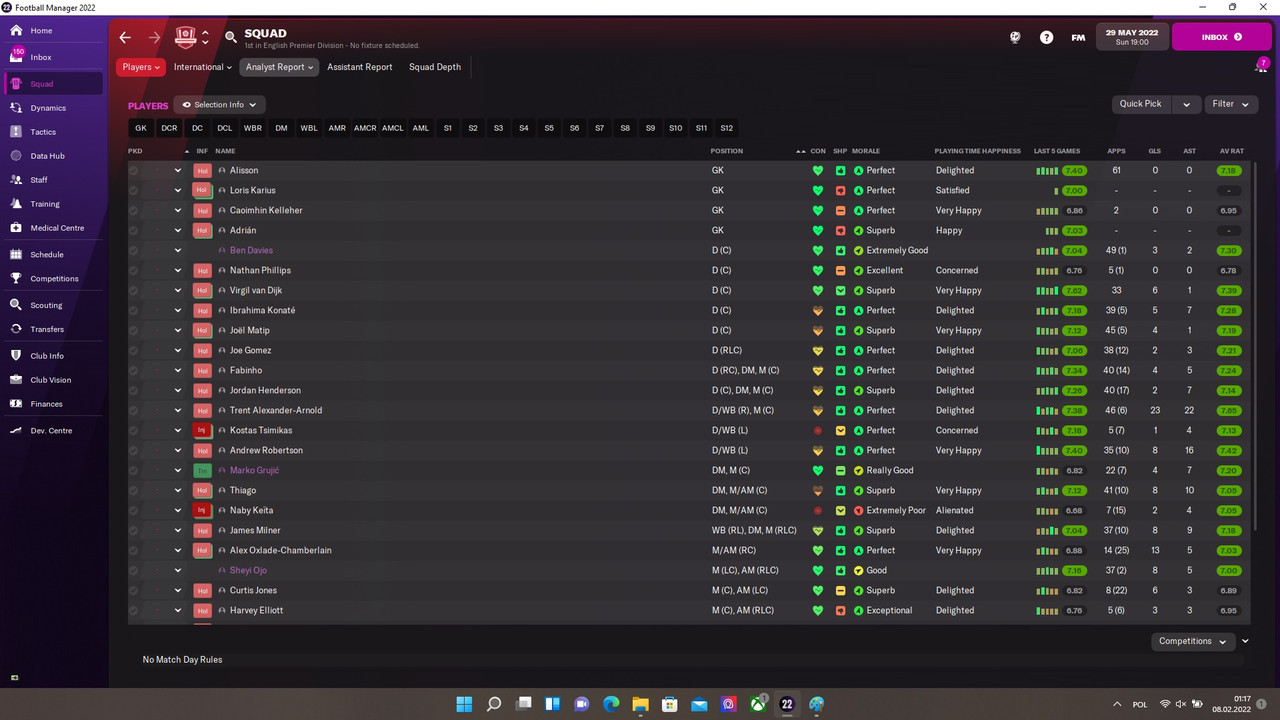Toggle pick circle for Joe Gomez
Image resolution: width=1280 pixels, height=720 pixels.
[x=134, y=350]
